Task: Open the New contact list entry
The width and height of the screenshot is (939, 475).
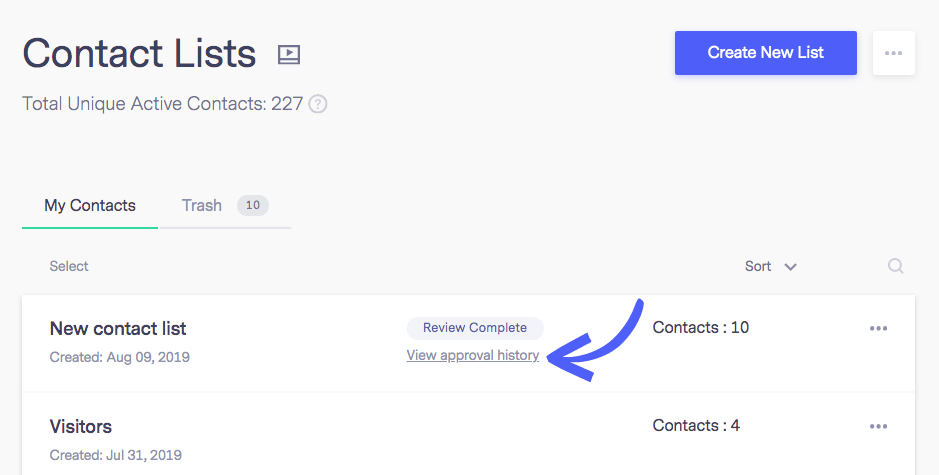Action: [118, 328]
